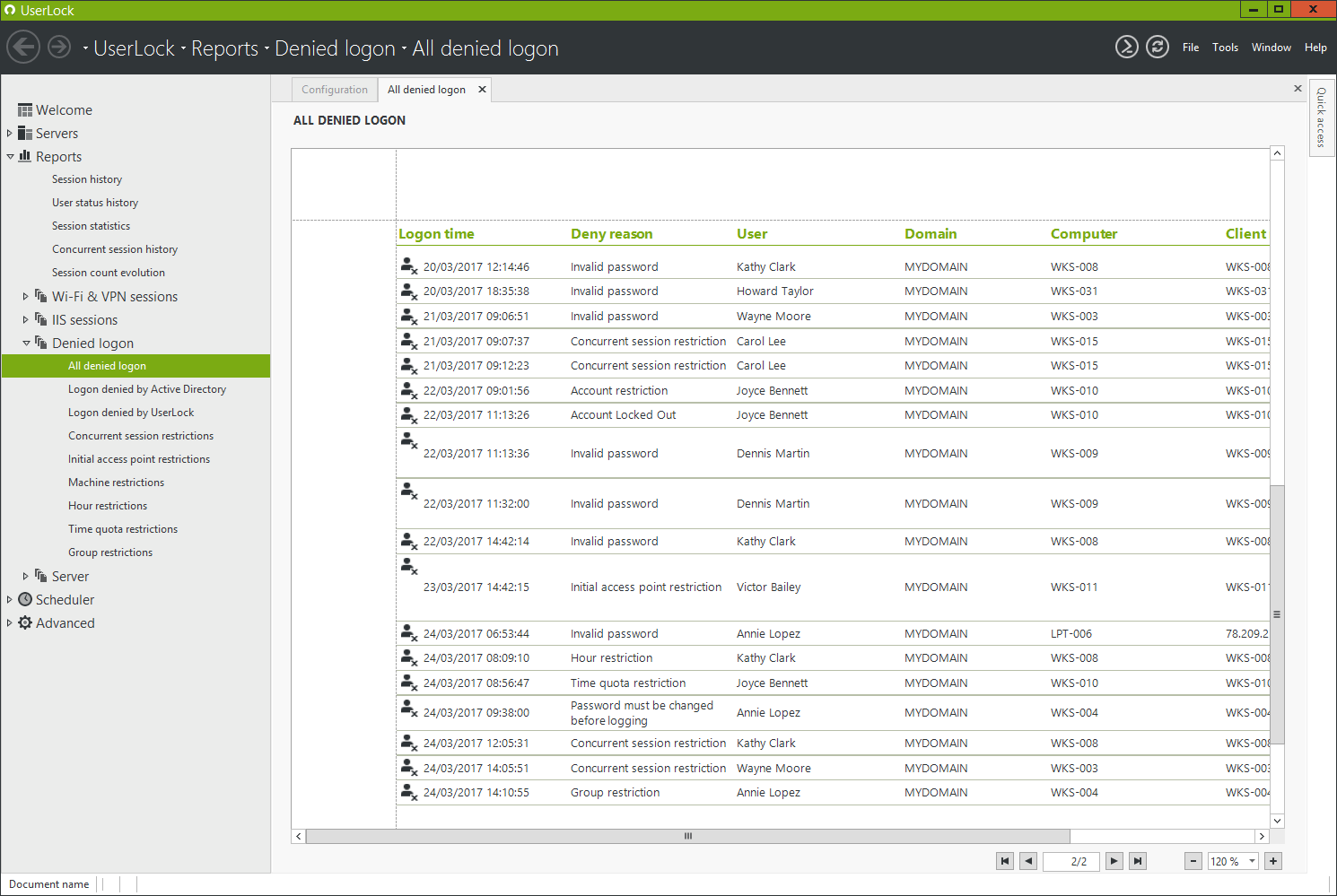Open Session statistics report
This screenshot has width=1337, height=896.
click(91, 226)
